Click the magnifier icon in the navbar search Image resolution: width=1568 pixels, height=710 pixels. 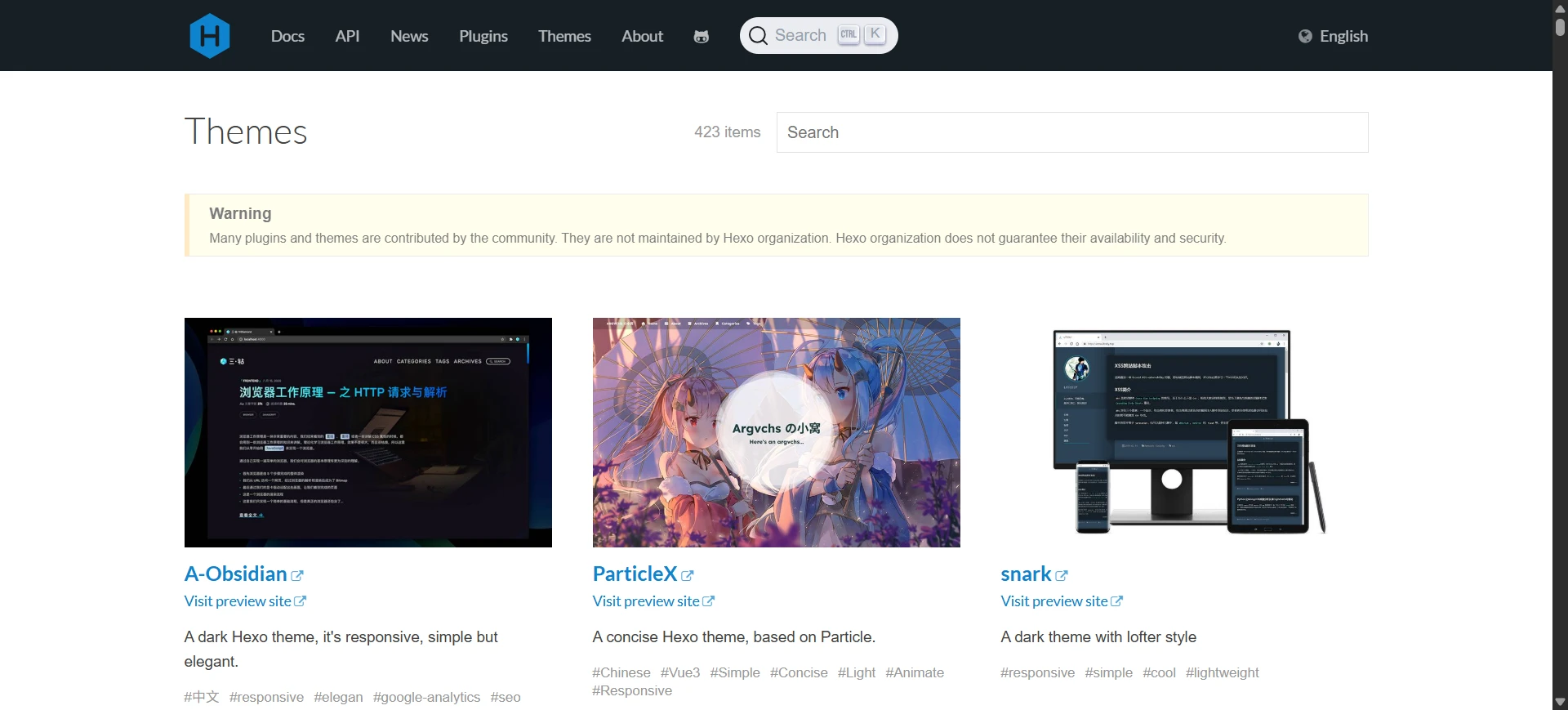coord(758,36)
